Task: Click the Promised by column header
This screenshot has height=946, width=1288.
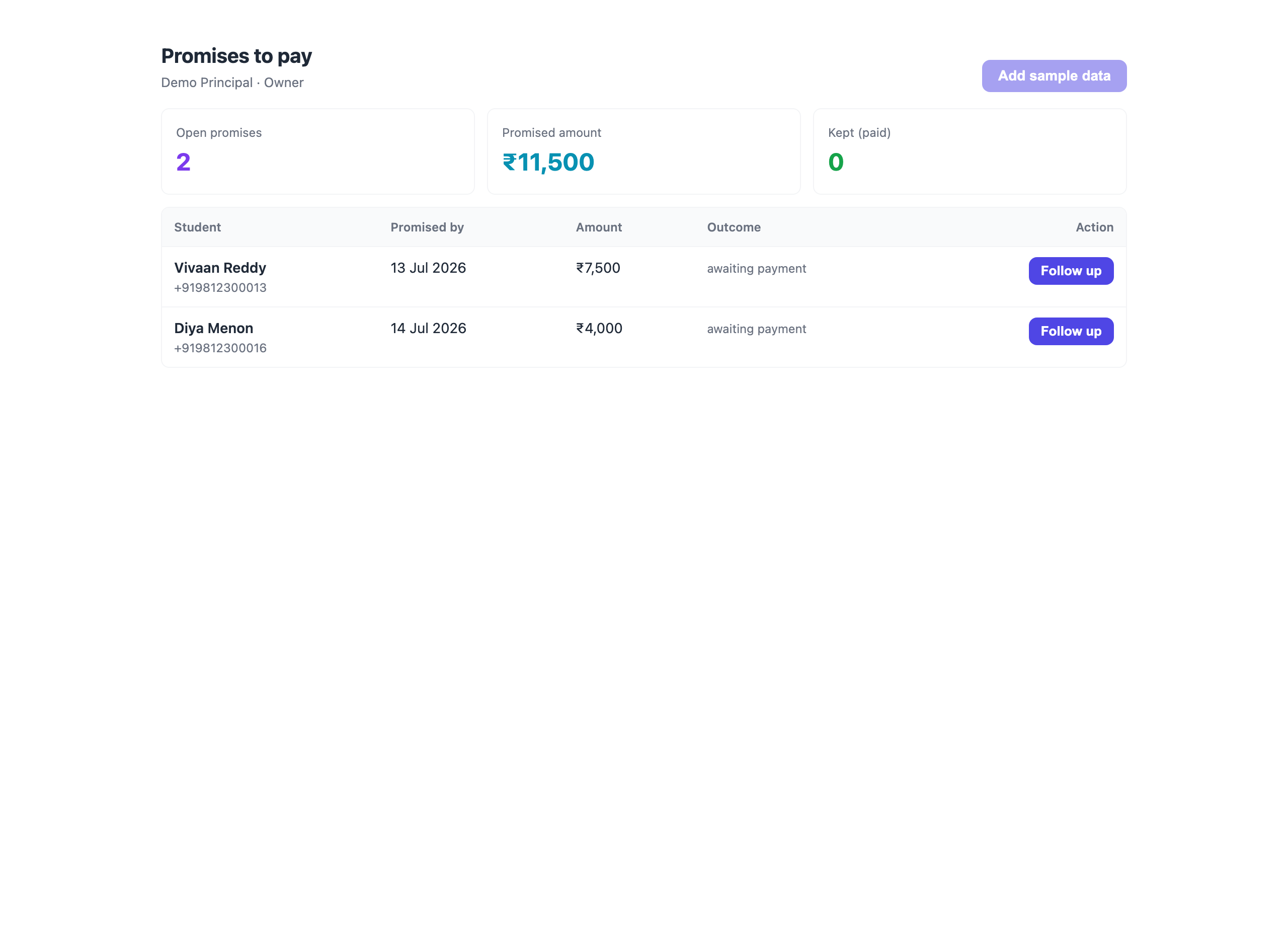Action: (427, 227)
